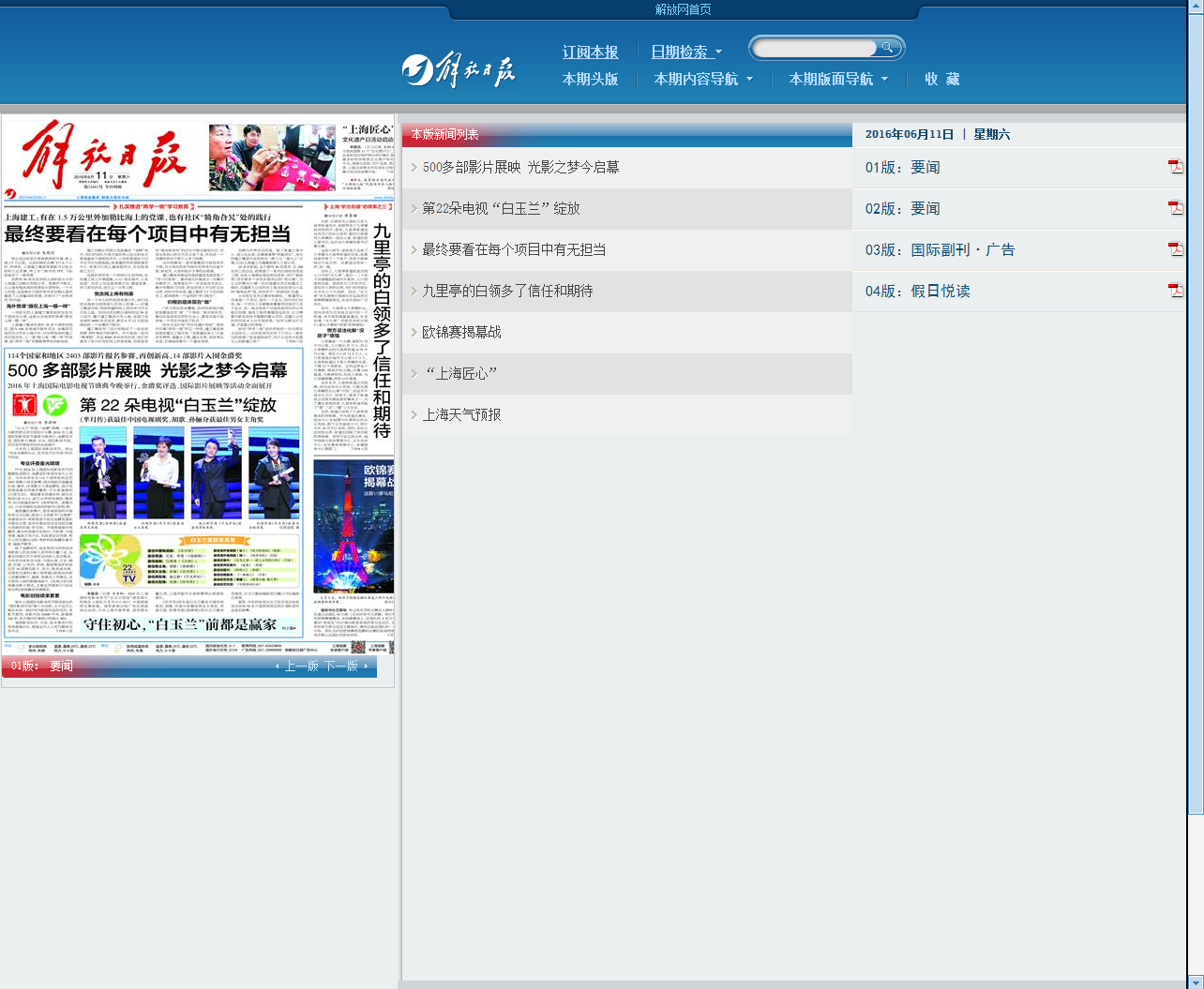The height and width of the screenshot is (989, 1204).
Task: Click the 白玉兰 award winners photo
Action: click(189, 472)
